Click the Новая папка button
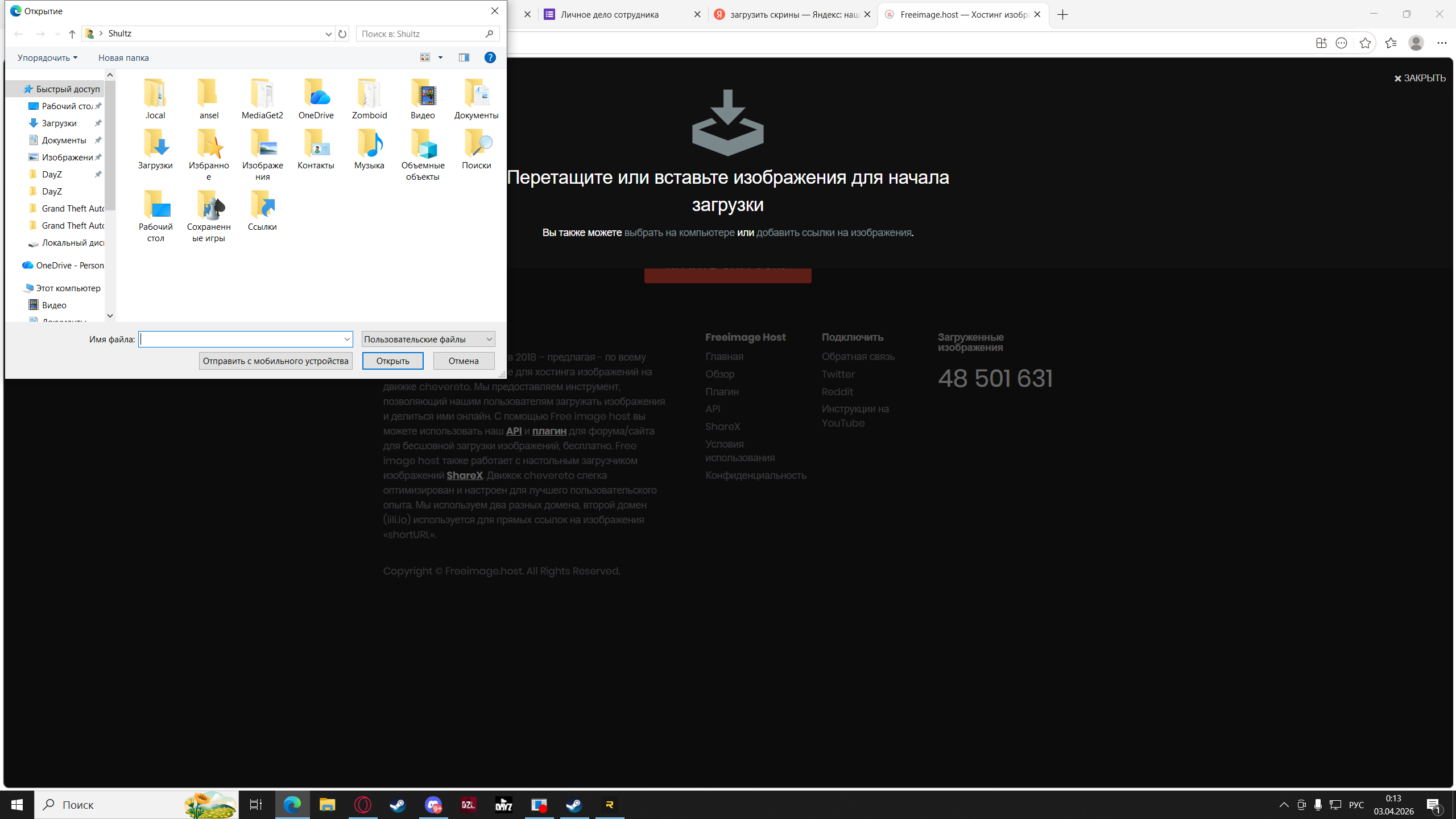This screenshot has height=819, width=1456. [123, 58]
